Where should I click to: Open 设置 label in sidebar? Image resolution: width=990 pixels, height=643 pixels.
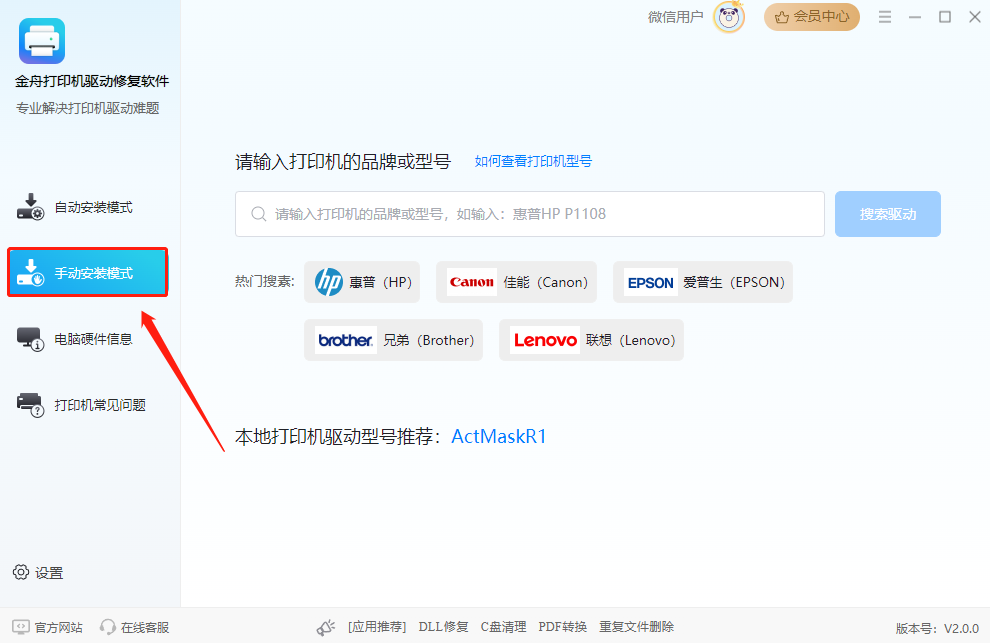pyautogui.click(x=49, y=573)
